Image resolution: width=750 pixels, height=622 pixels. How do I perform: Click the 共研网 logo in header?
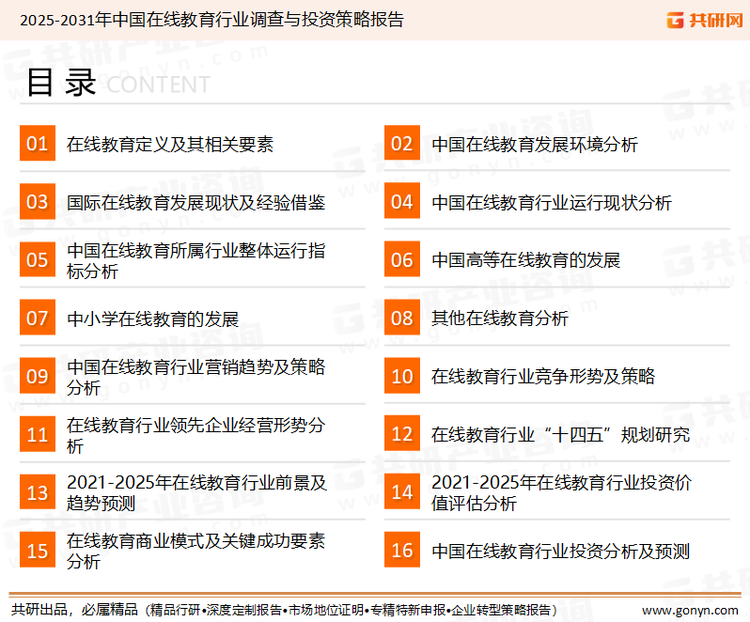point(705,20)
